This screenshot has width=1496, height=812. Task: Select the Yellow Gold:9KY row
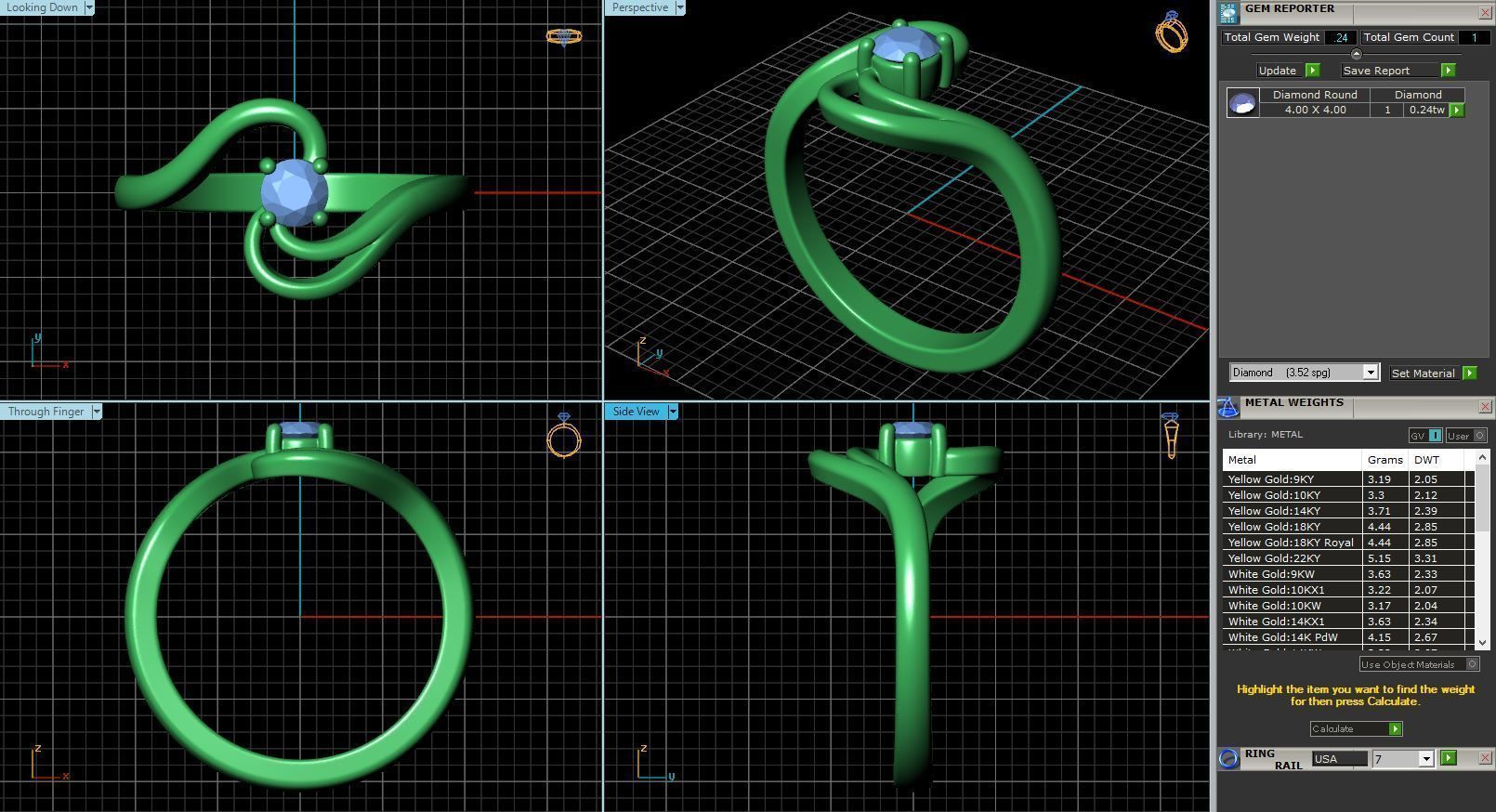click(1347, 479)
